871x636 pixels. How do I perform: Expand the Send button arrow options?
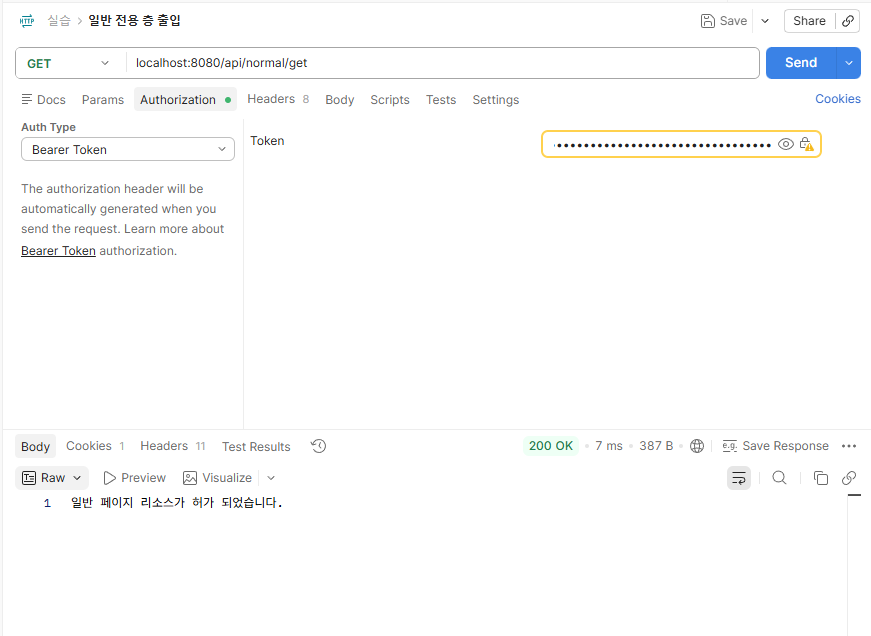pyautogui.click(x=849, y=63)
